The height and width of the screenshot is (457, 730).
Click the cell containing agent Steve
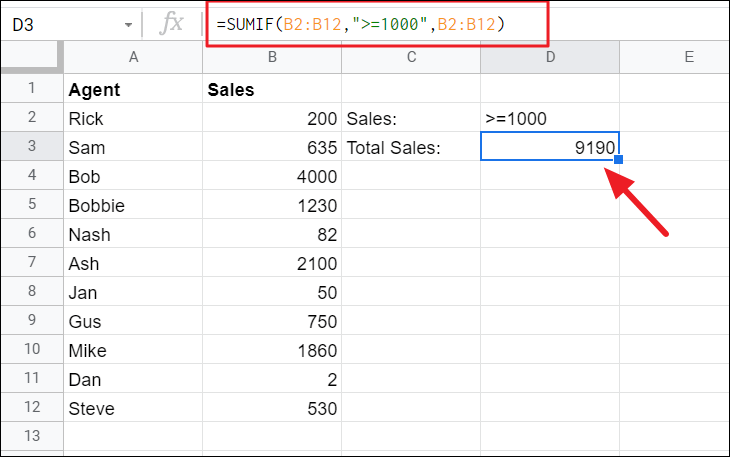133,408
